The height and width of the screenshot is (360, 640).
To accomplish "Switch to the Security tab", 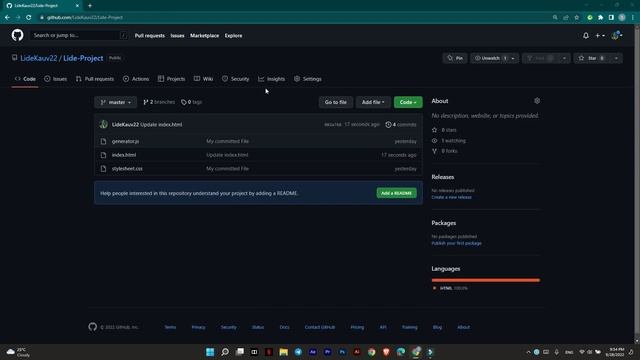I will [236, 79].
